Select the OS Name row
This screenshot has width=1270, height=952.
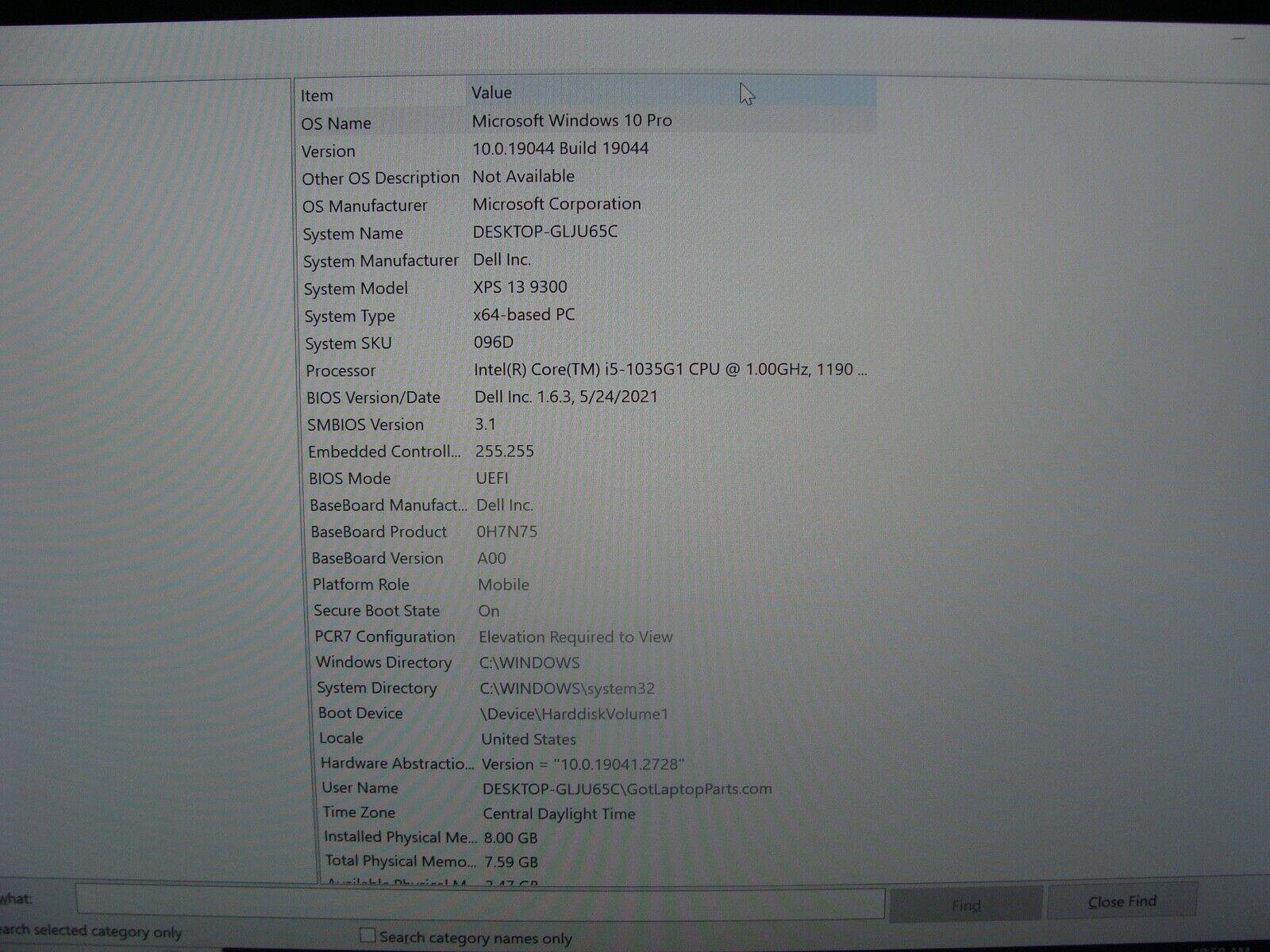[476, 121]
